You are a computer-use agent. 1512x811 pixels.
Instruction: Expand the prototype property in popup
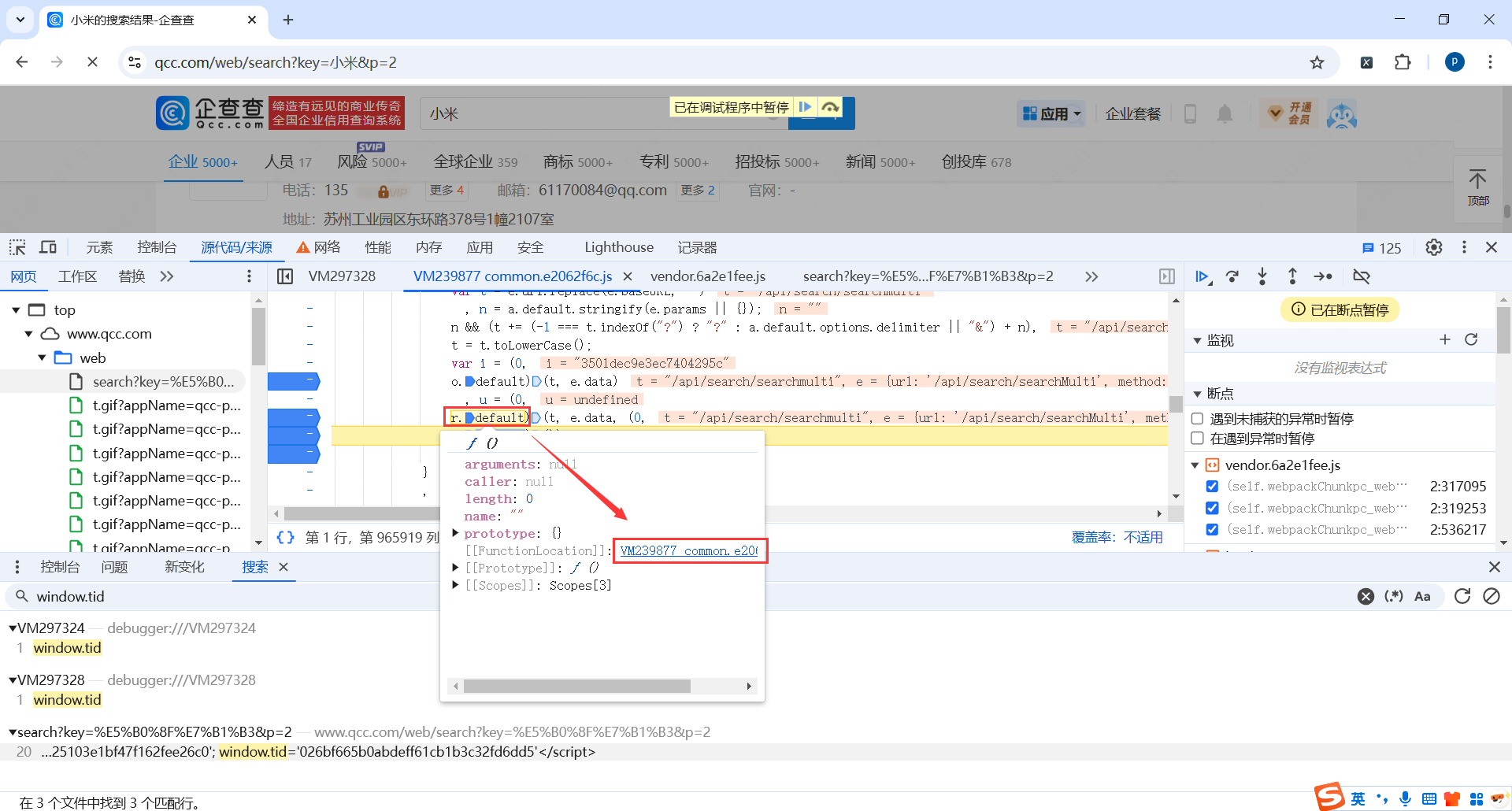(x=455, y=533)
